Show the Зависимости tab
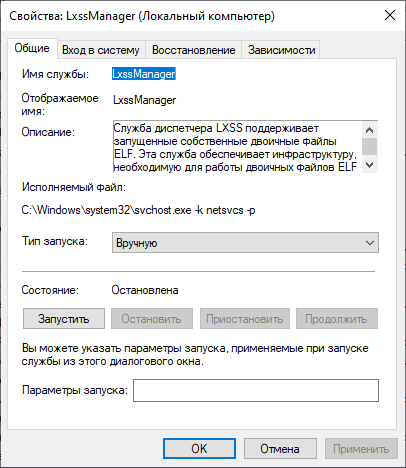The image size is (406, 468). [281, 50]
